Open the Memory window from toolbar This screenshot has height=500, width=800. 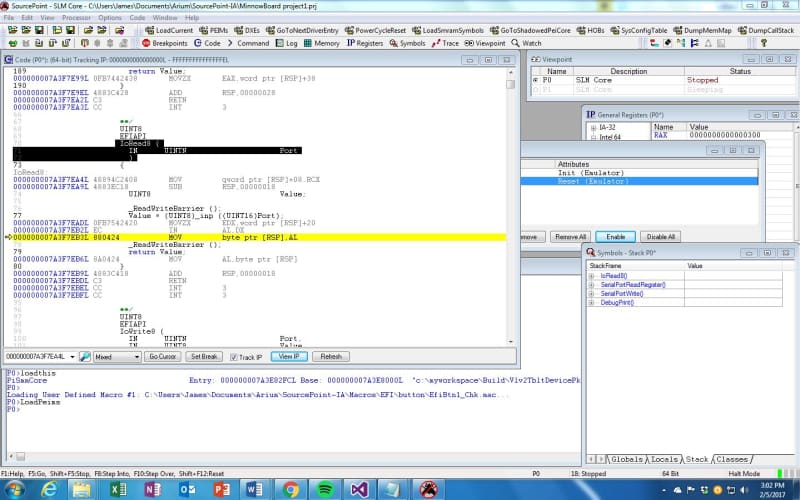(x=321, y=43)
